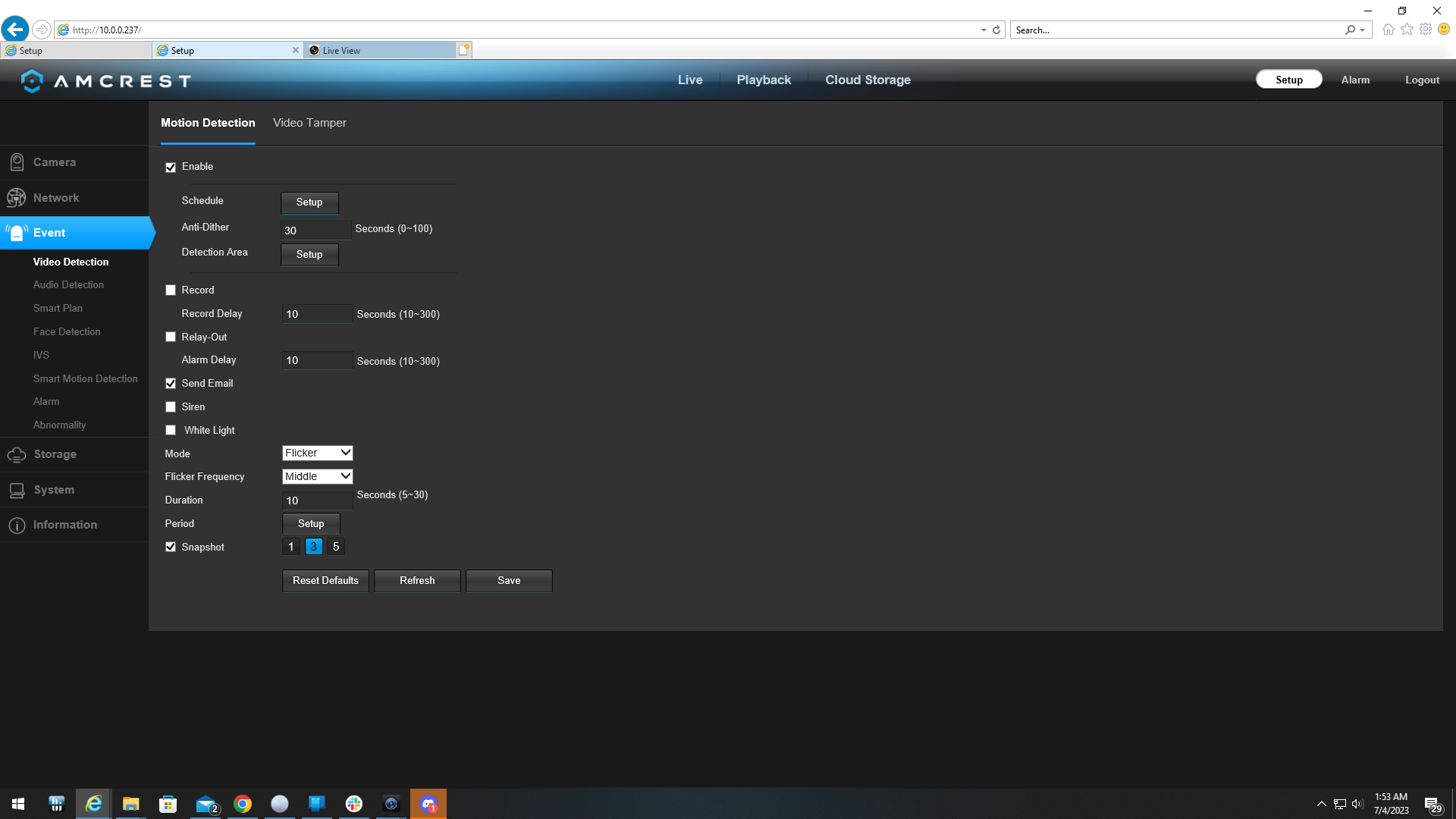Open the Information icon in sidebar

[x=17, y=525]
